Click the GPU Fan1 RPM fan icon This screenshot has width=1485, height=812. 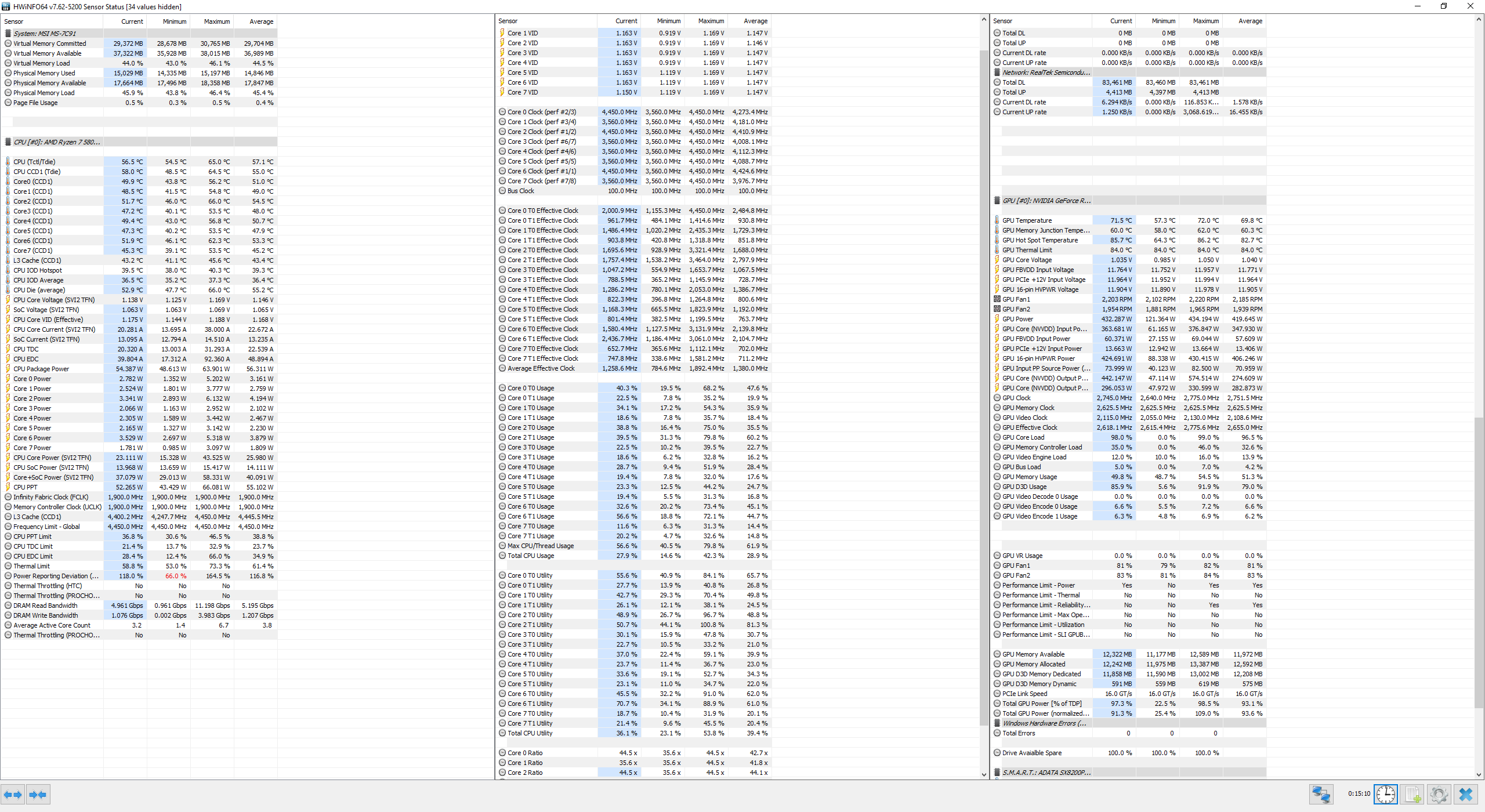997,299
